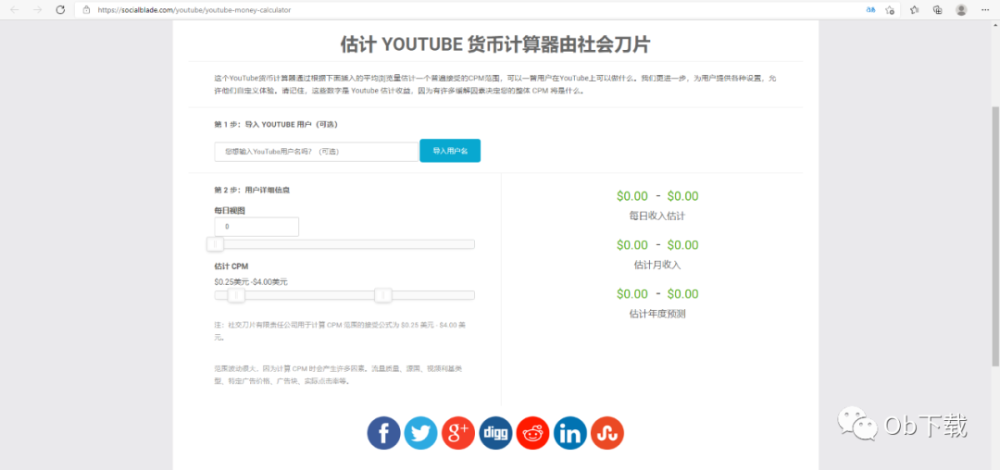The image size is (1000, 470).
Task: Go forward with browser forward arrow
Action: (x=38, y=10)
